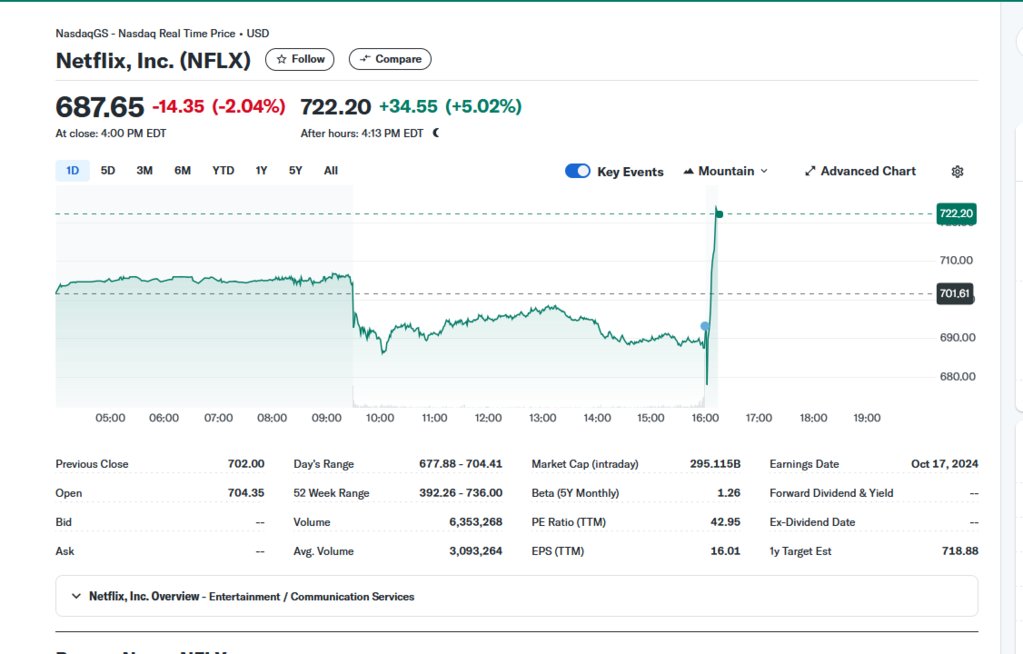The height and width of the screenshot is (654, 1023).
Task: Click the Open value 704.35
Action: tap(246, 493)
